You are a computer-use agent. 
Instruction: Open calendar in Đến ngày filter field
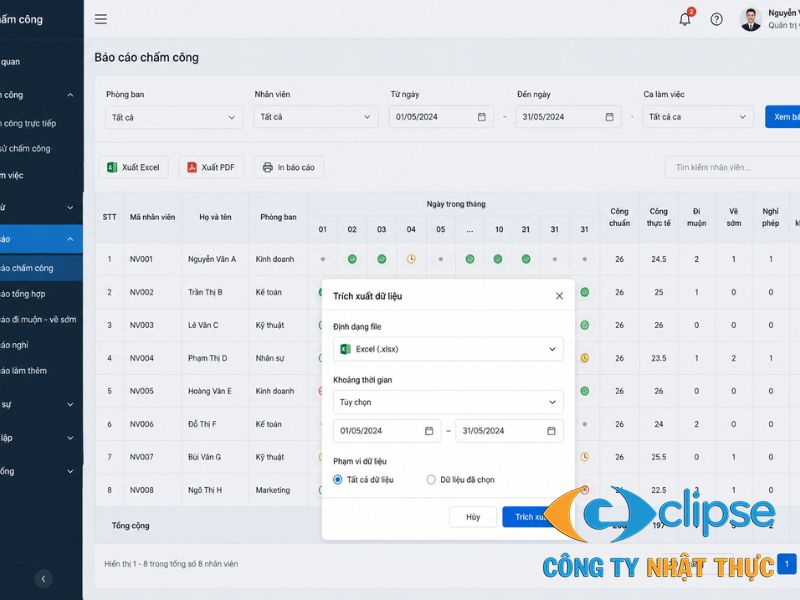click(609, 117)
